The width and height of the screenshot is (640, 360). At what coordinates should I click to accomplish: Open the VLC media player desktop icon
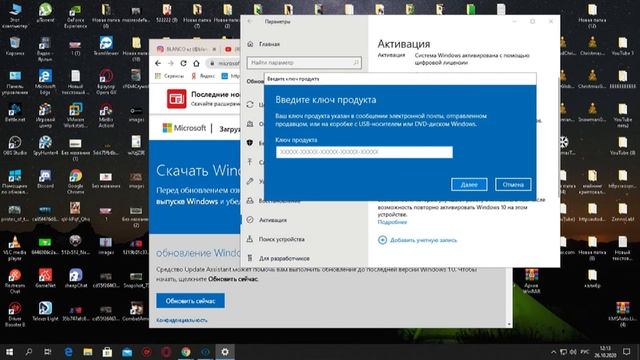(15, 248)
